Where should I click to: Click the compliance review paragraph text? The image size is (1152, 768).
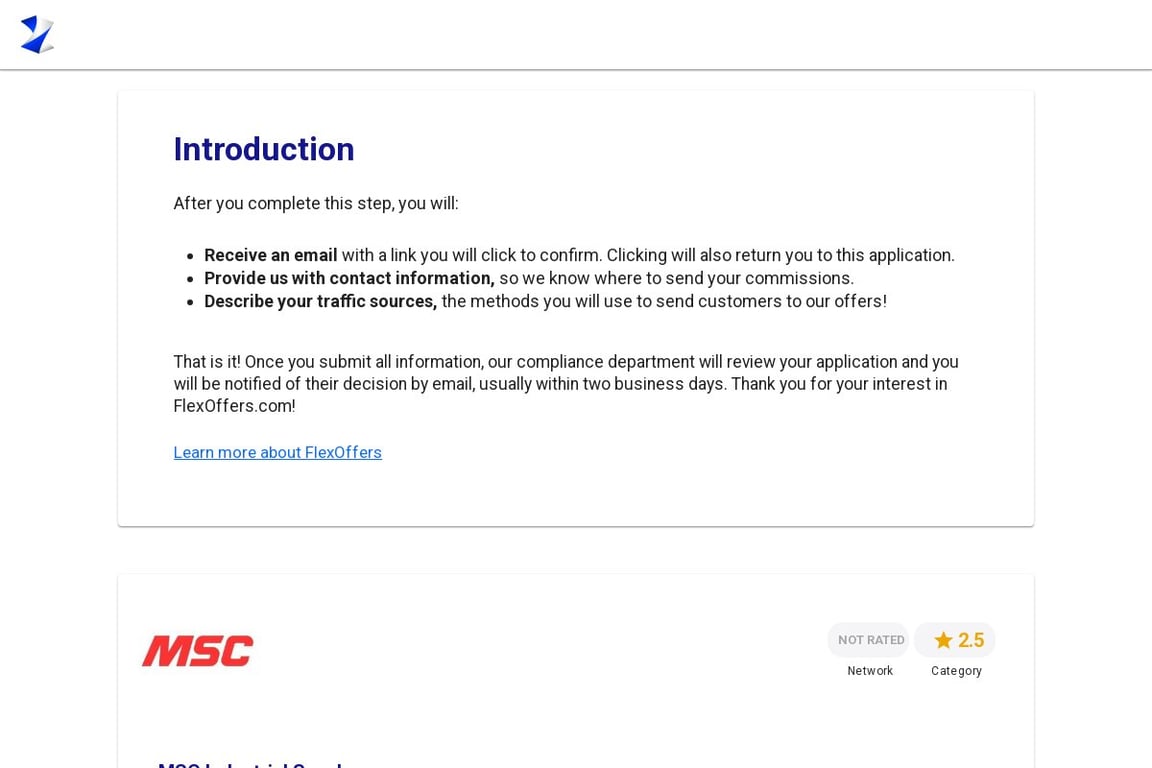(x=565, y=383)
